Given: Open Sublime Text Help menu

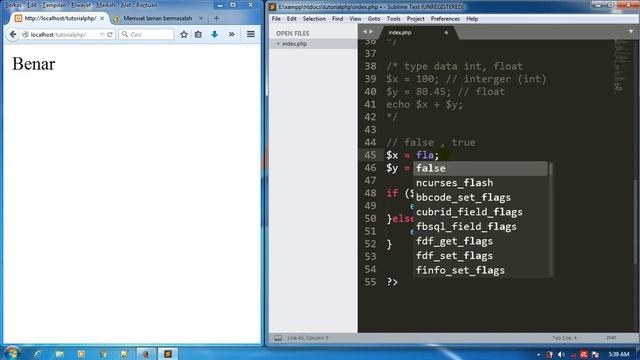Looking at the screenshot, I should coord(472,19).
